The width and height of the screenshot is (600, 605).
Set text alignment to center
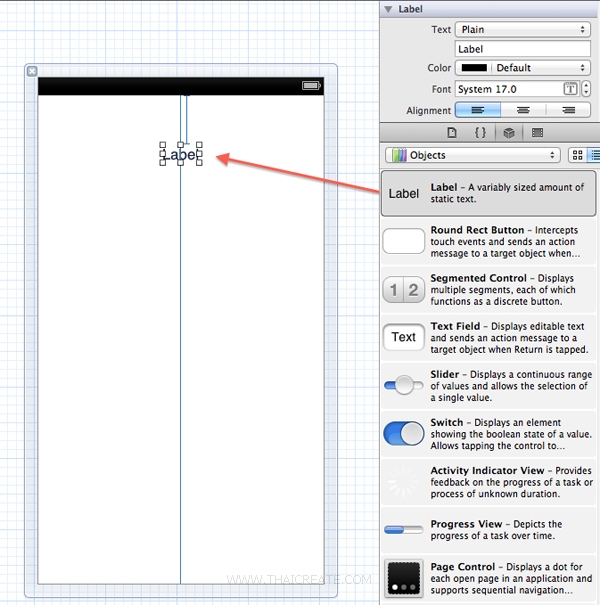(x=523, y=110)
